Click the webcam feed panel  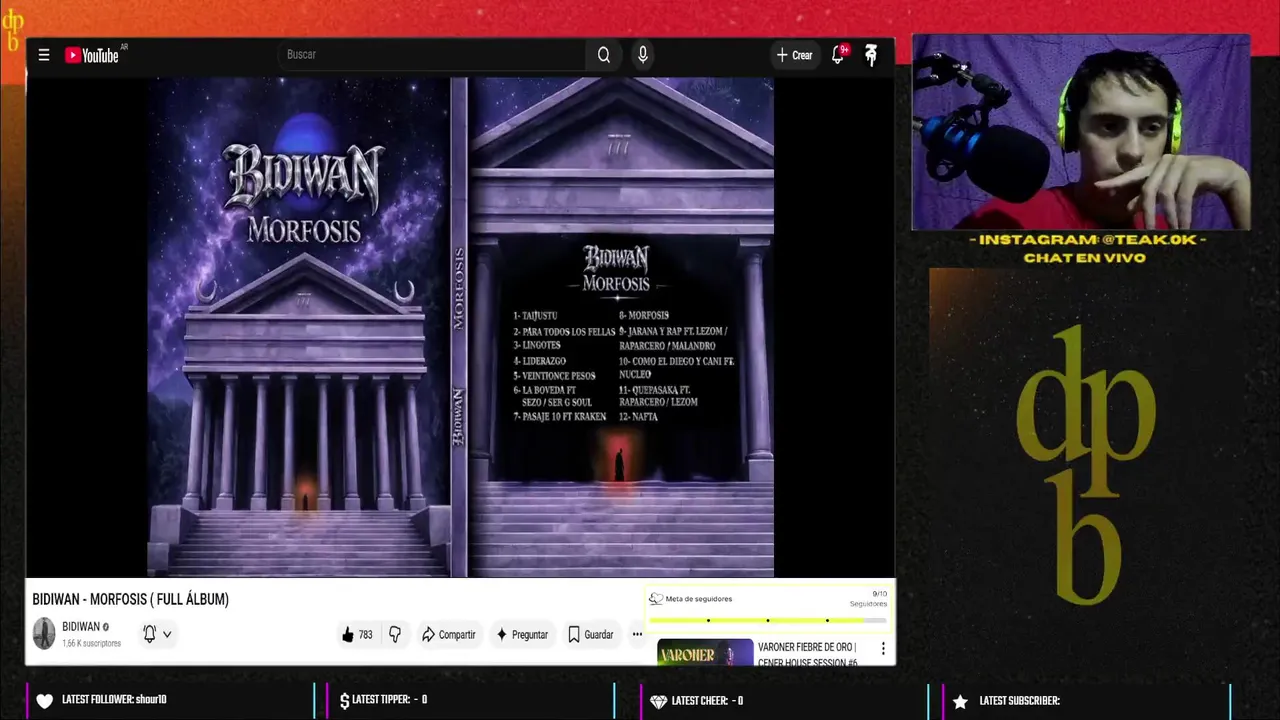[x=1081, y=132]
